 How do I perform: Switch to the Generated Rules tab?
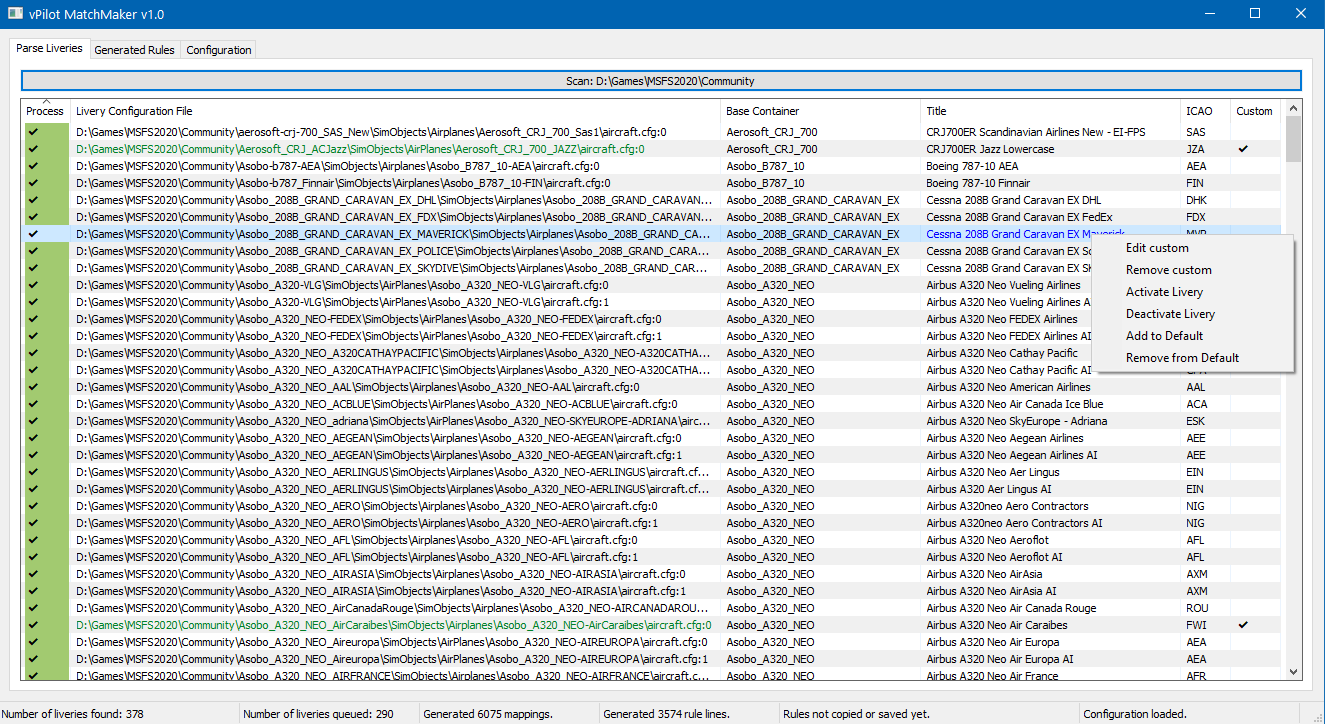(134, 50)
